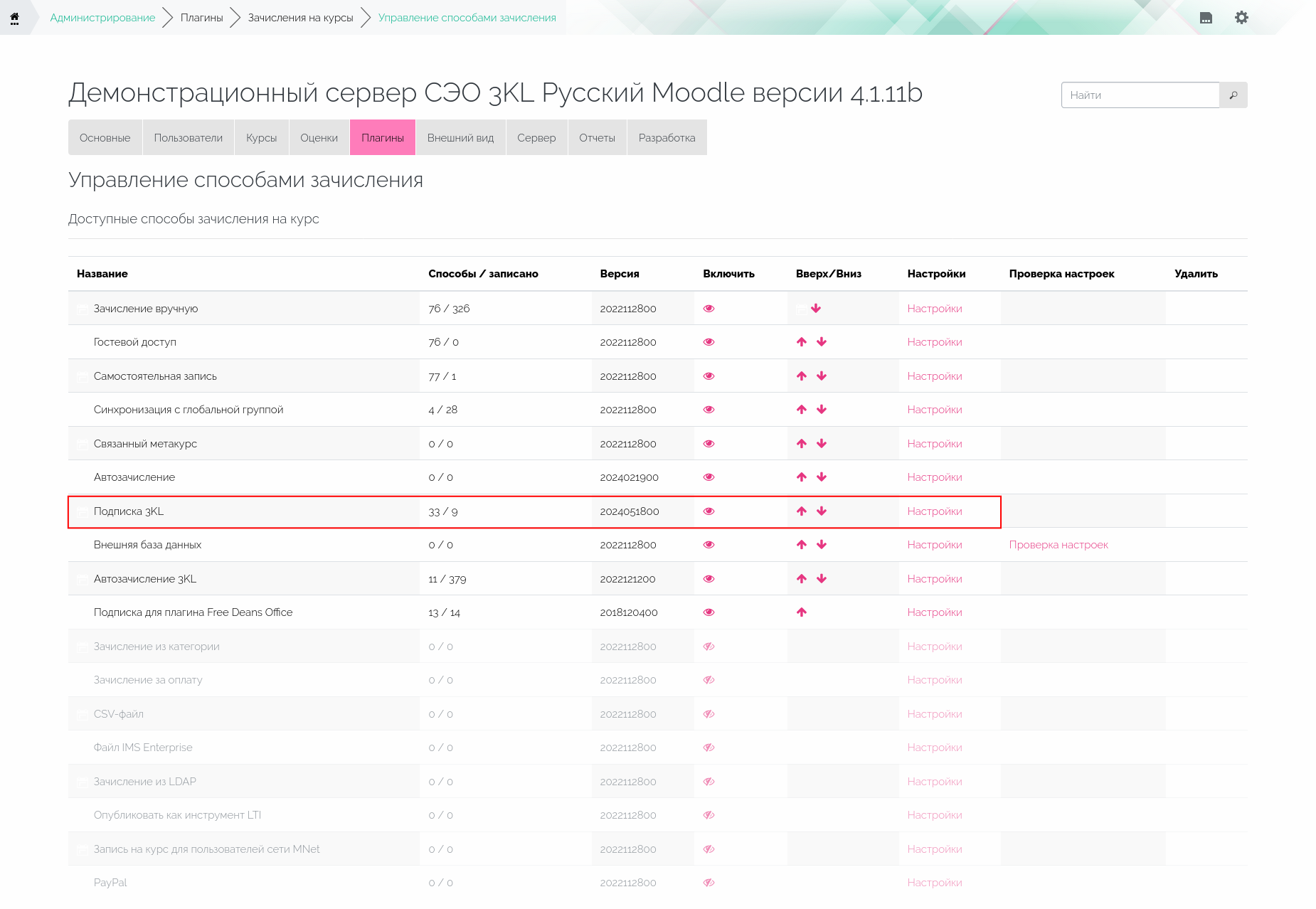
Task: Move Free Deans Office subscription up
Action: point(802,612)
